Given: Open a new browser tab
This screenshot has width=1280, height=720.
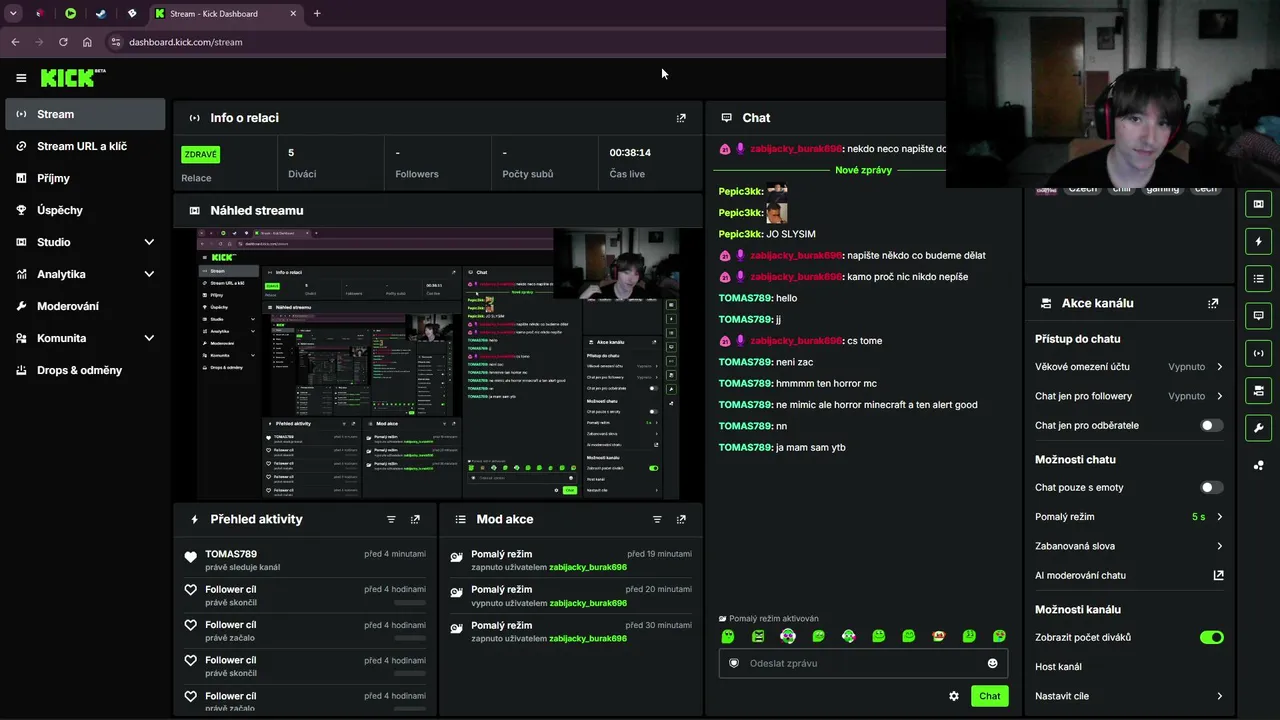Looking at the screenshot, I should click(x=317, y=14).
